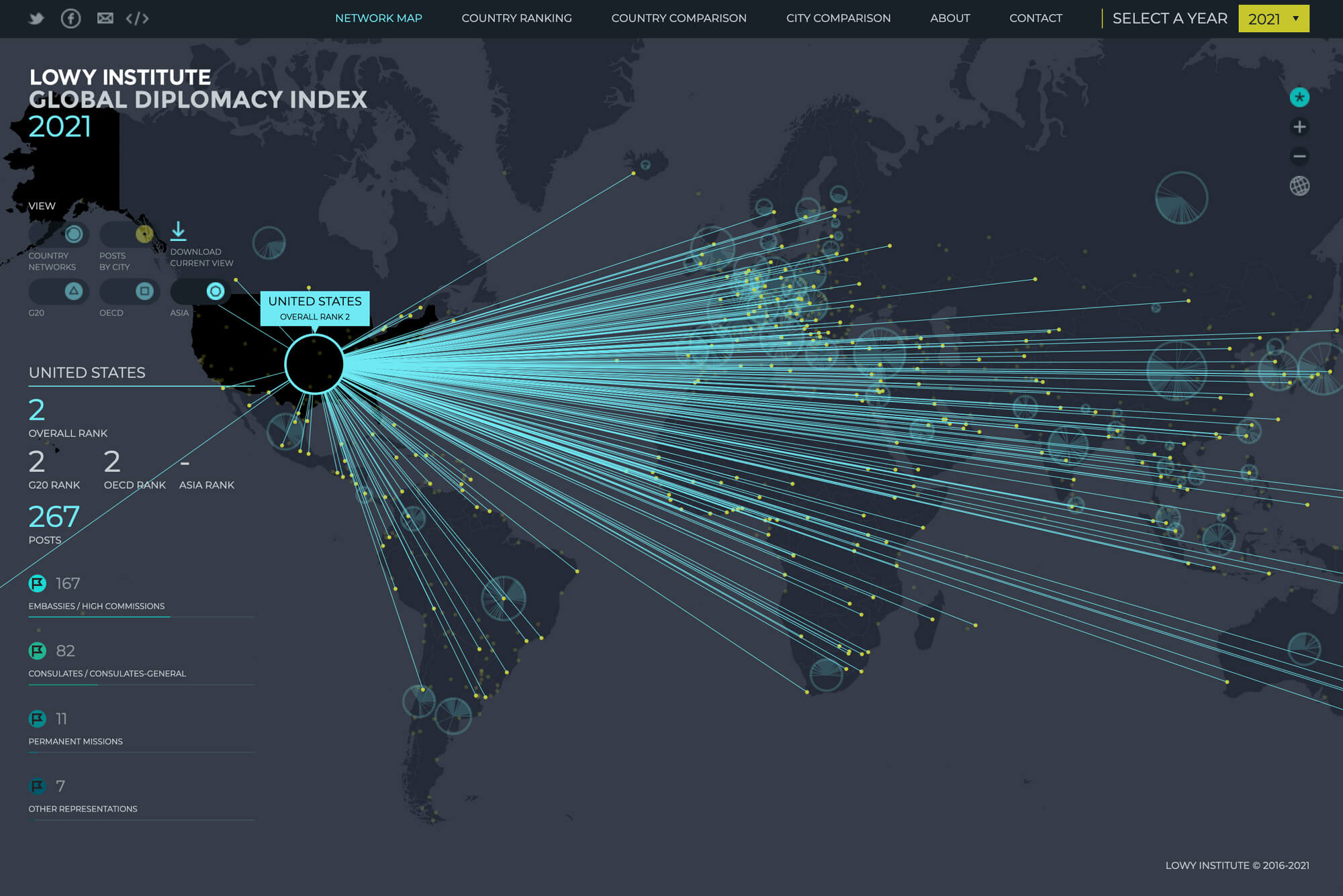Image resolution: width=1343 pixels, height=896 pixels.
Task: Click the Other Representations label
Action: pos(83,809)
